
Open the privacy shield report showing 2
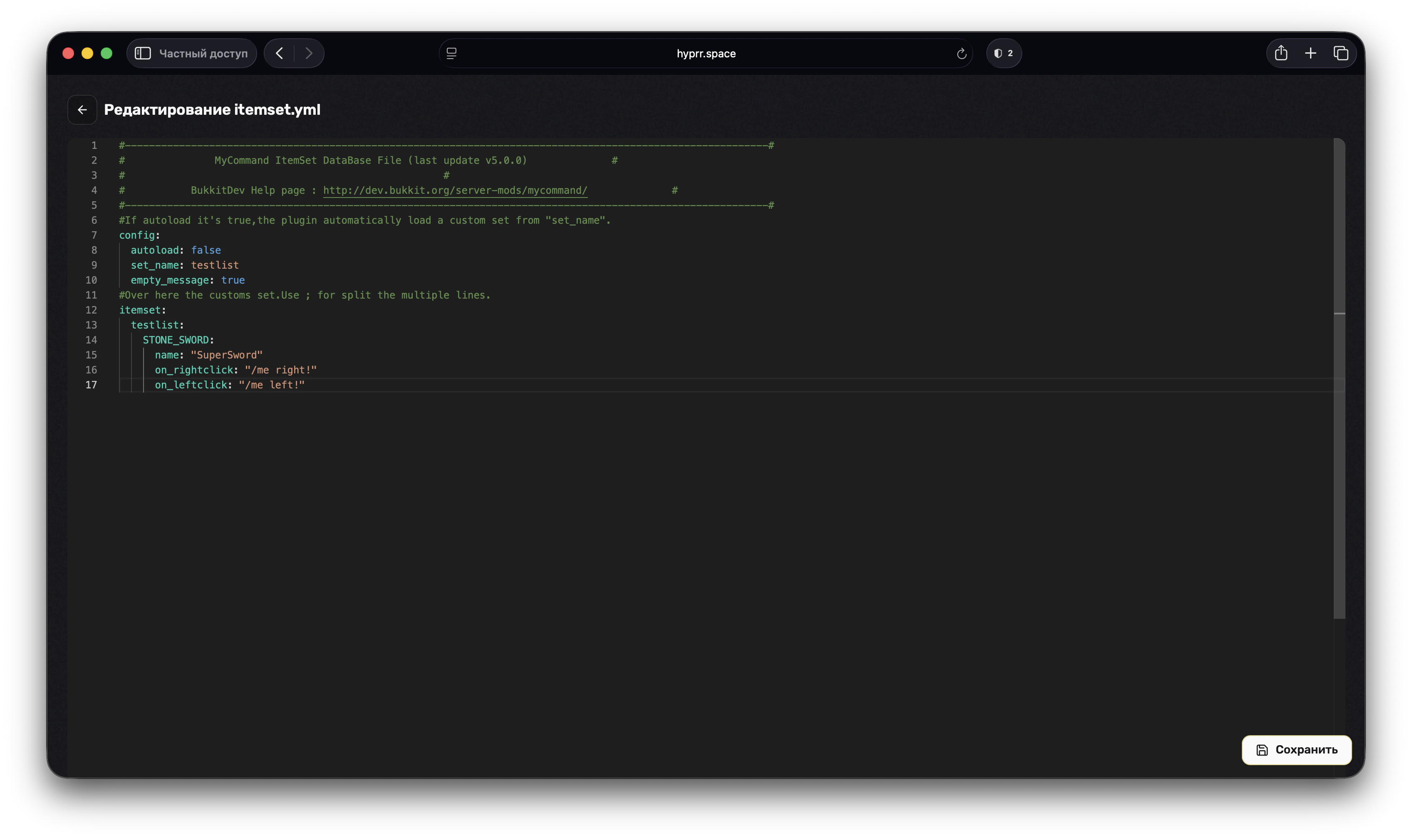[x=1004, y=53]
